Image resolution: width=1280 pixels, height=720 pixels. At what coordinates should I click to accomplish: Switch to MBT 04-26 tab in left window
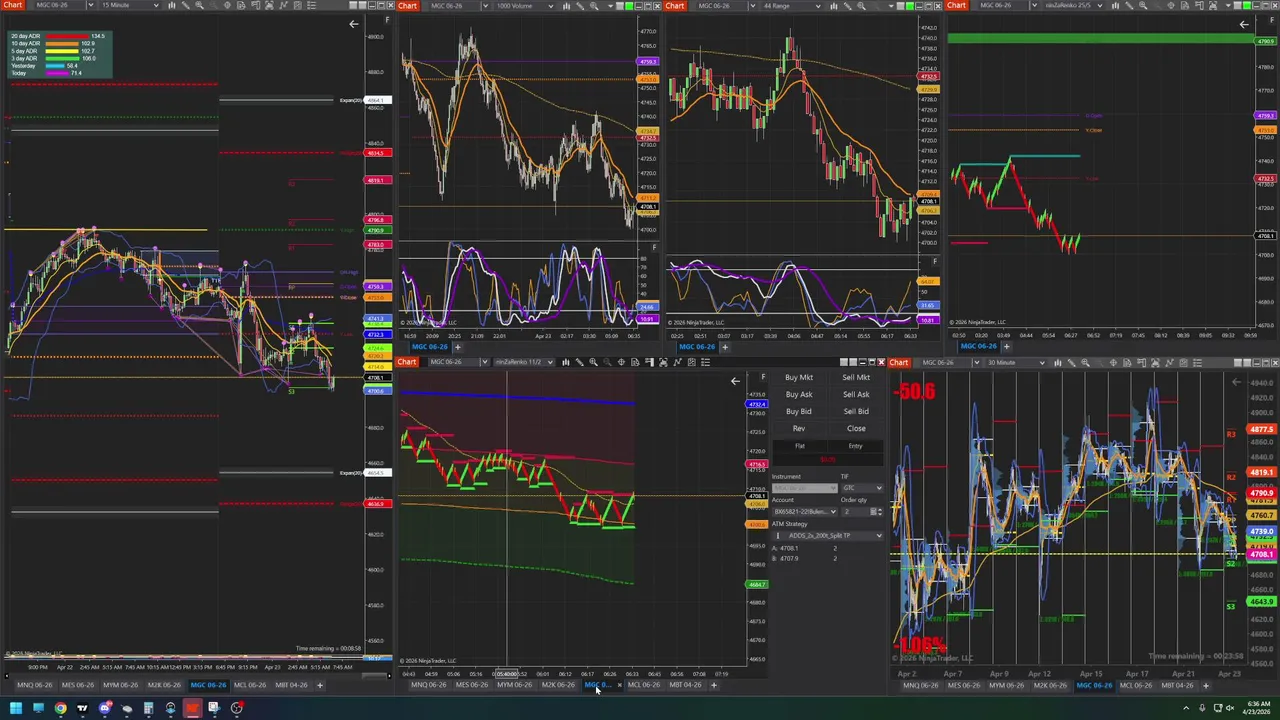pyautogui.click(x=291, y=685)
